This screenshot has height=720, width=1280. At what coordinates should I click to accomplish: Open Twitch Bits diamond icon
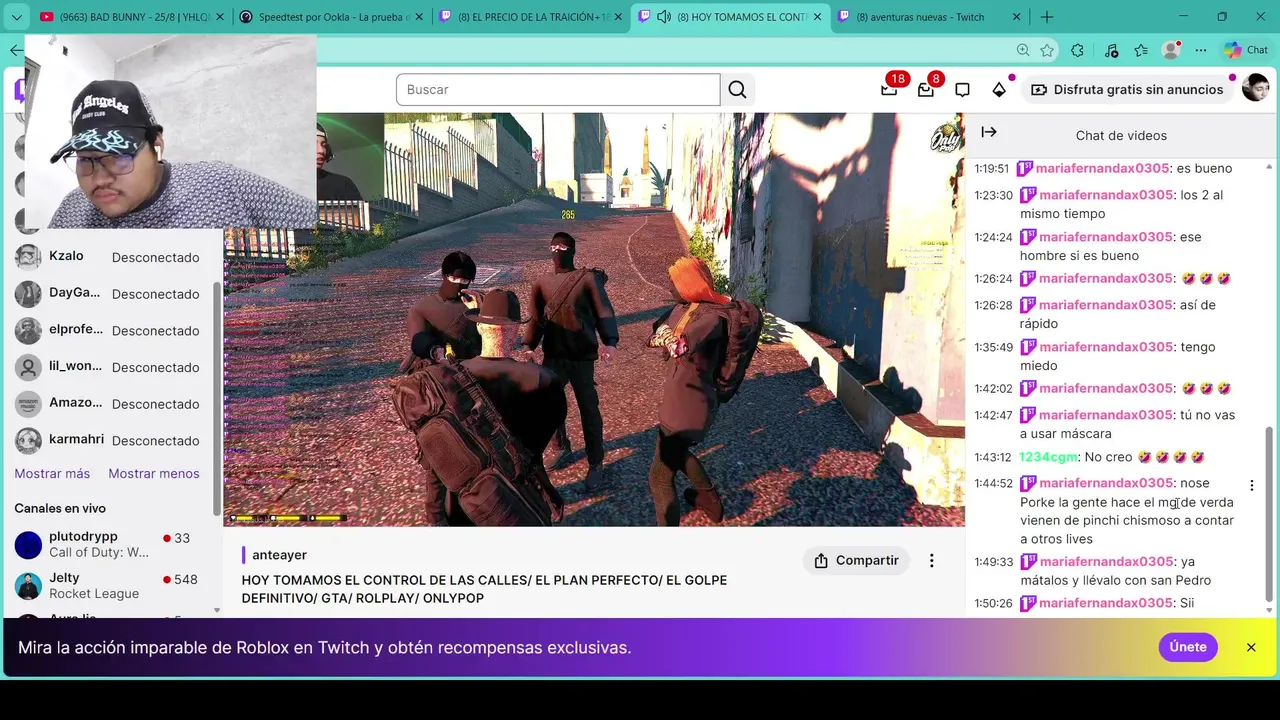(999, 90)
